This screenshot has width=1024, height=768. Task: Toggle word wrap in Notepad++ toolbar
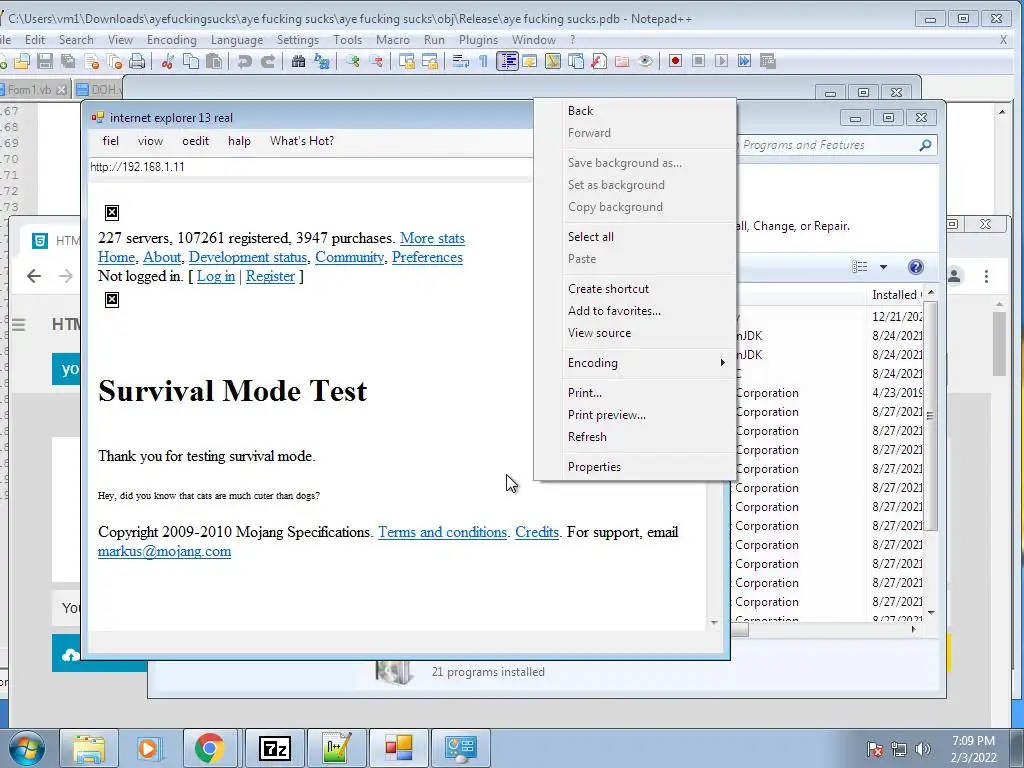click(461, 61)
